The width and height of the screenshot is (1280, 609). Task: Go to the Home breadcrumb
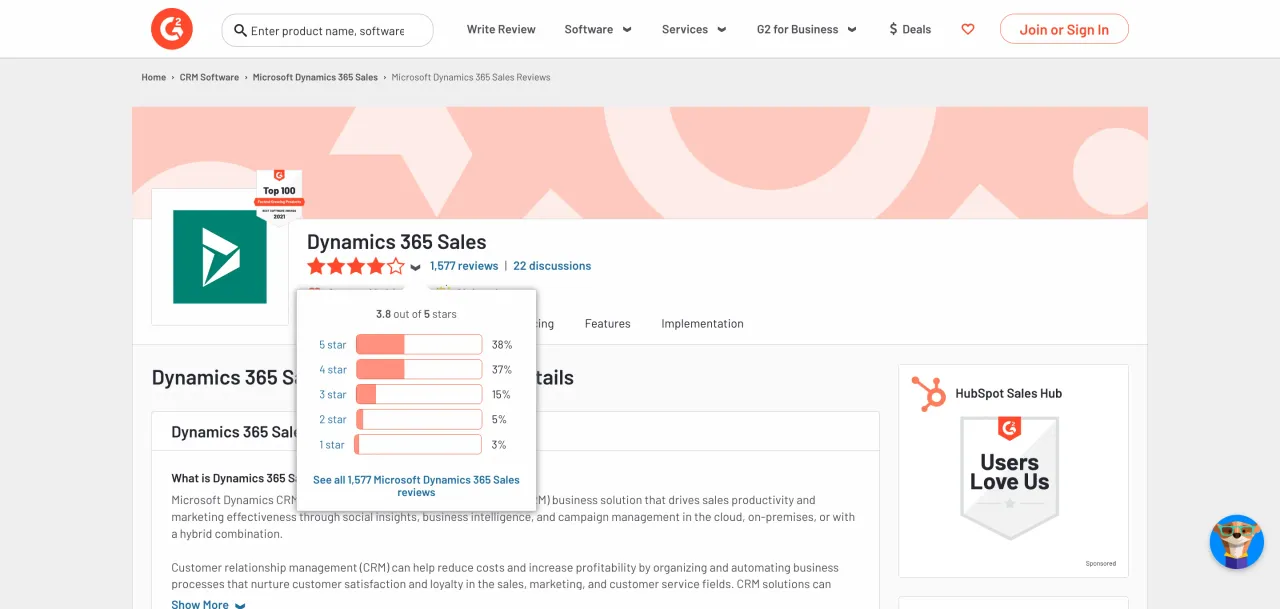coord(154,77)
